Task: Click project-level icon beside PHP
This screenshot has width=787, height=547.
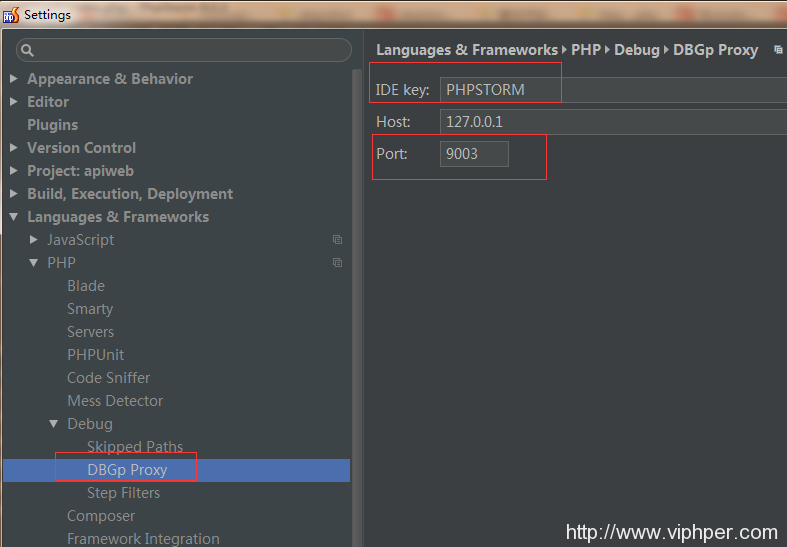Action: [337, 262]
